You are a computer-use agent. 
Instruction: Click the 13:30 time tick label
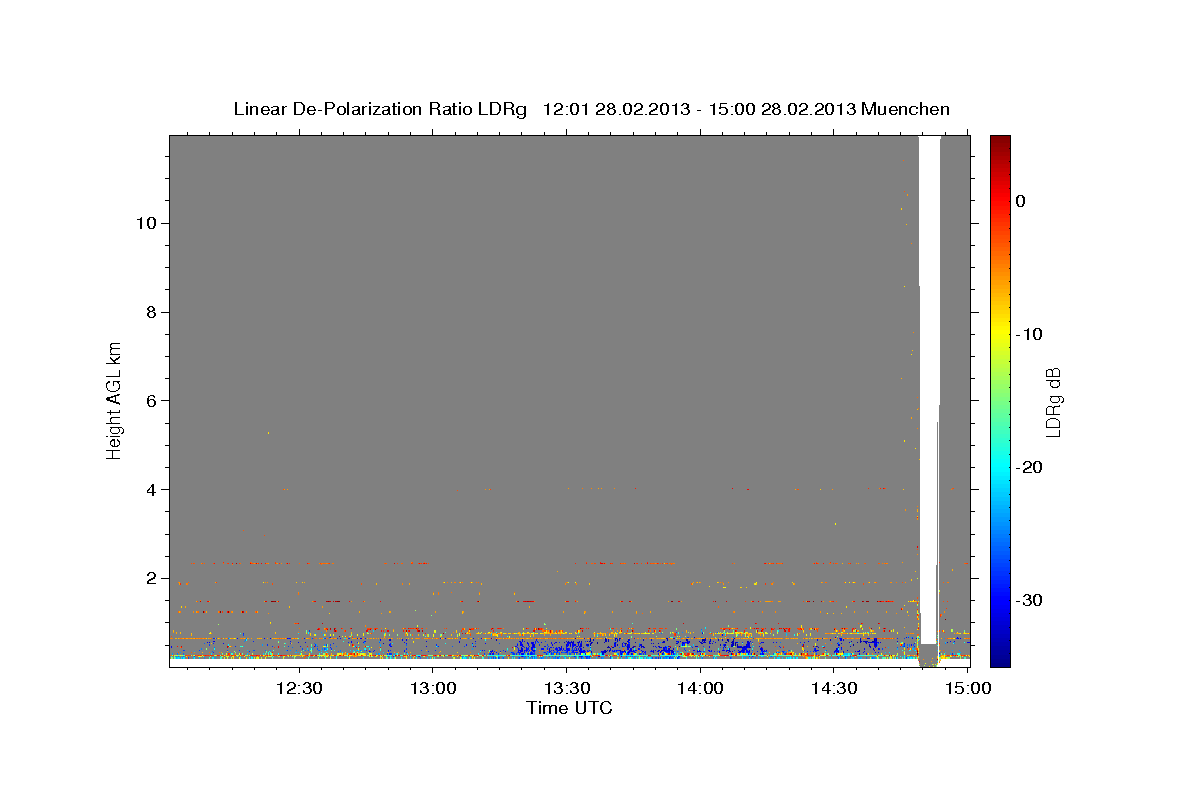coord(566,689)
